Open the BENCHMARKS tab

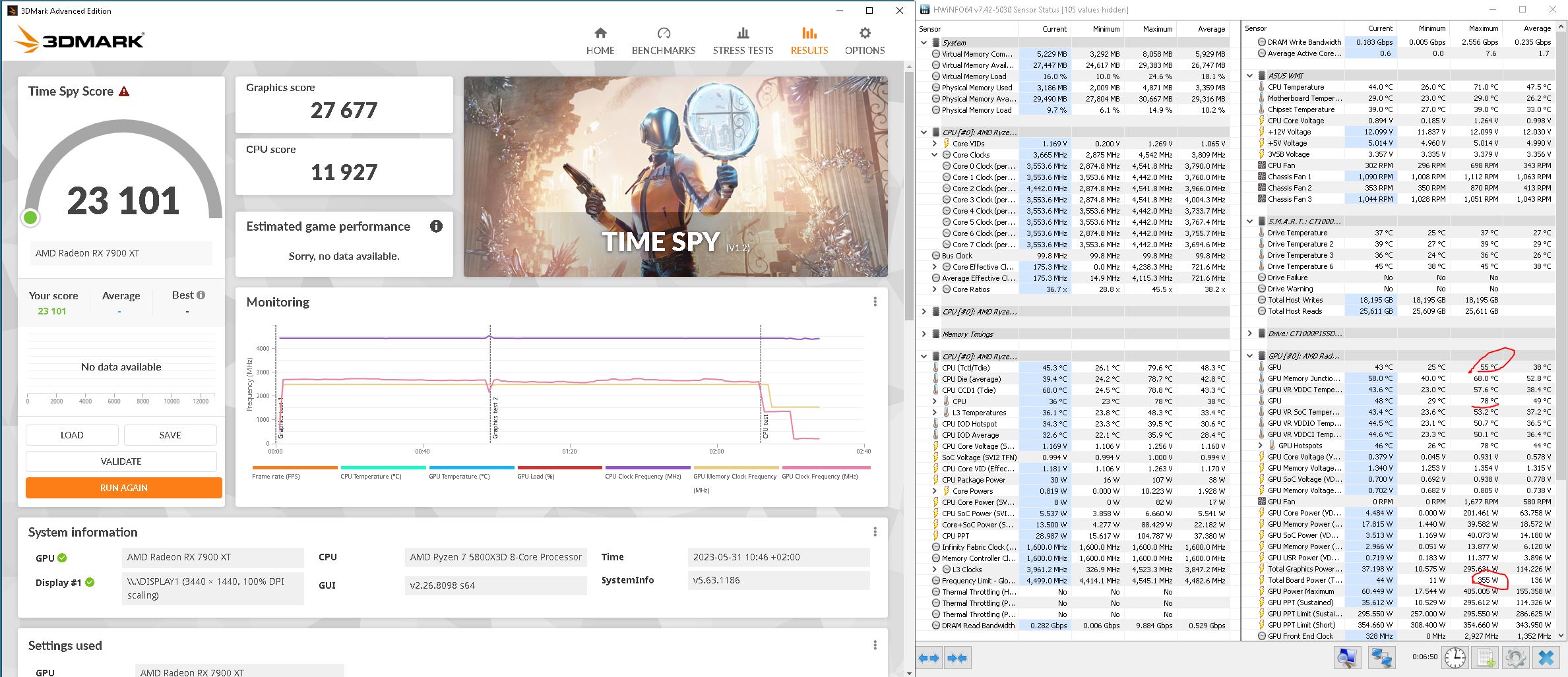[x=664, y=41]
